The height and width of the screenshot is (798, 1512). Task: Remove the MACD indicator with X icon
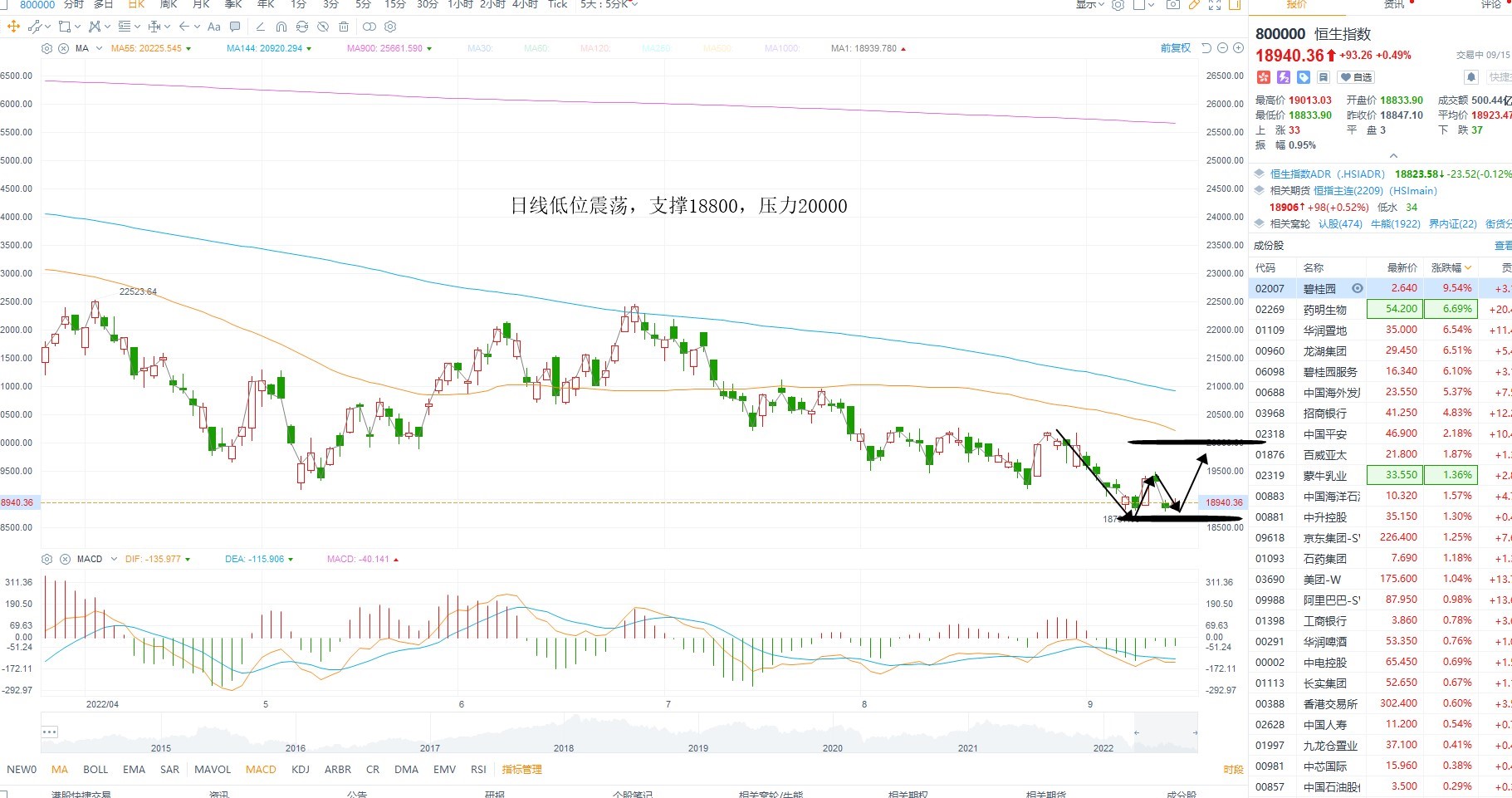point(65,559)
